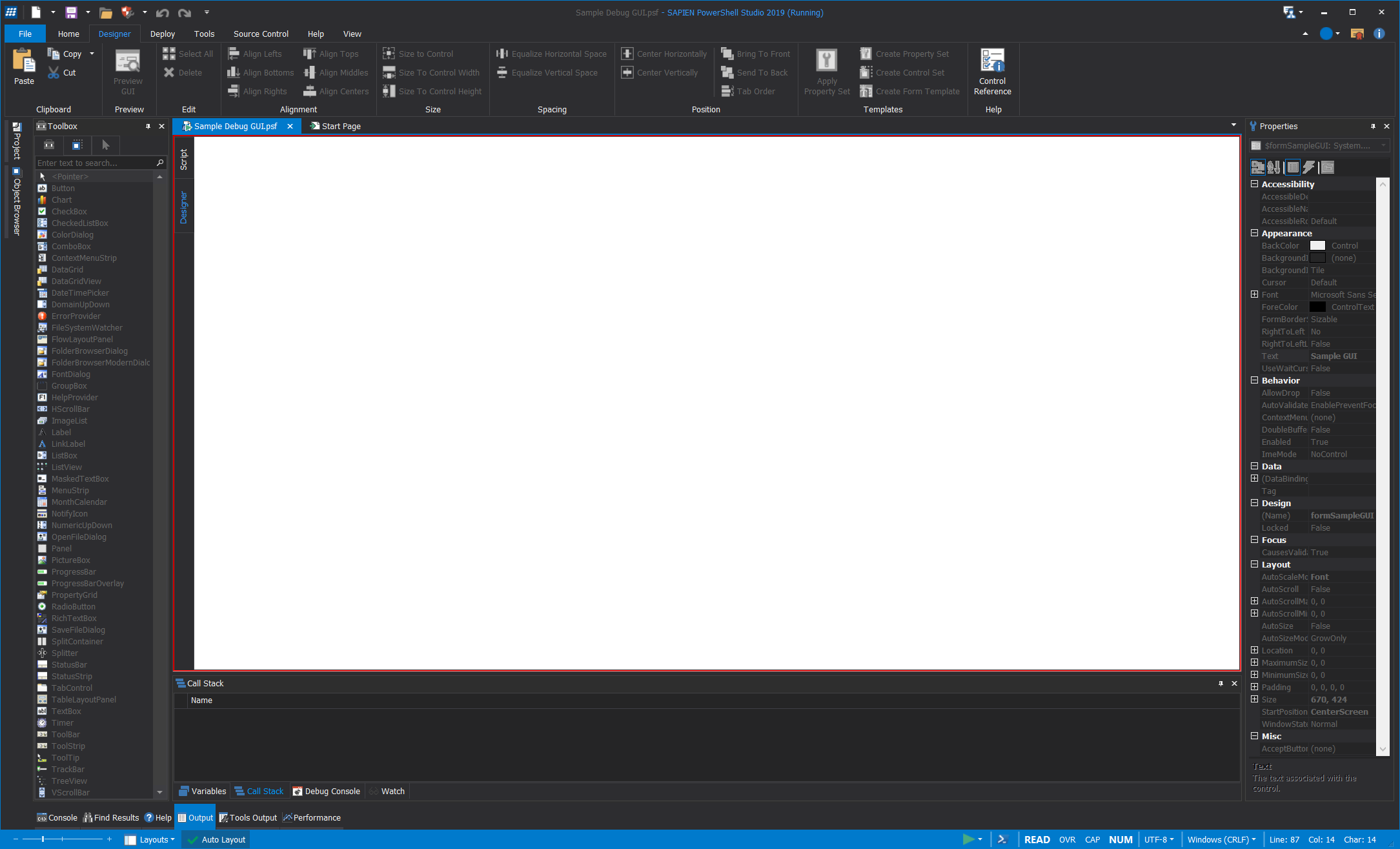Click Center Horizontally button

[x=664, y=54]
